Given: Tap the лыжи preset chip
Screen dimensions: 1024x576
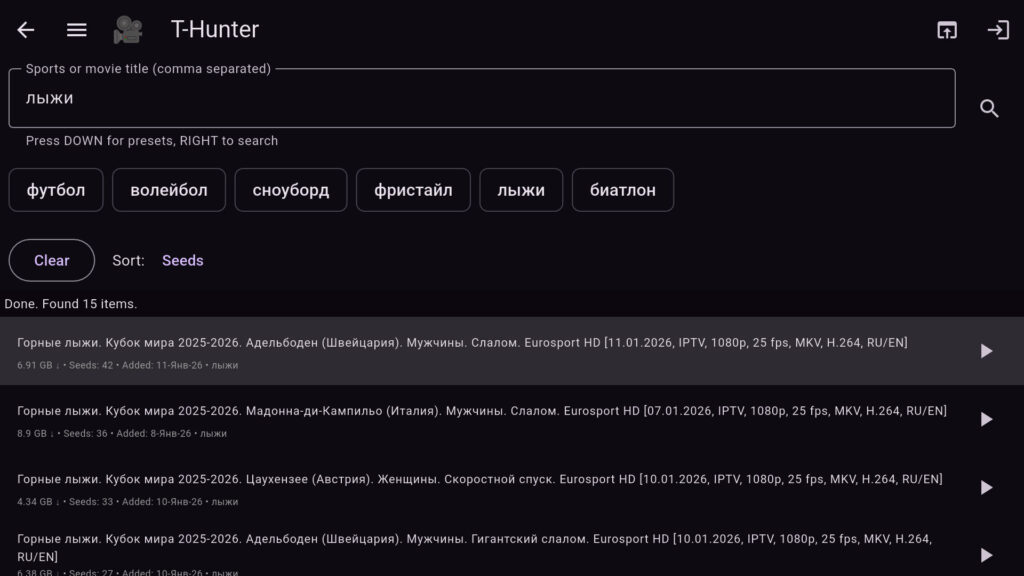Looking at the screenshot, I should click(x=521, y=190).
